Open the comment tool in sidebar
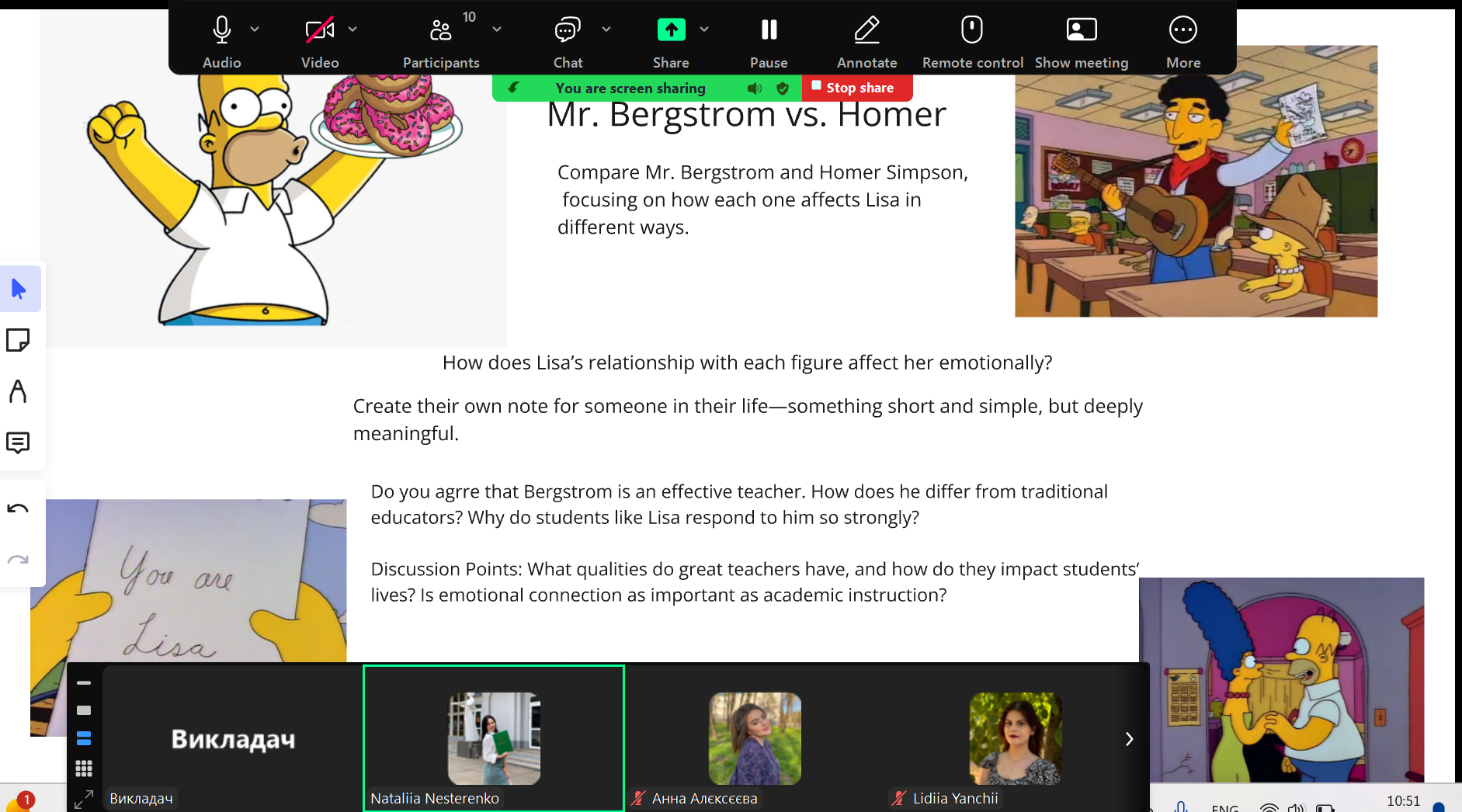1462x812 pixels. click(x=18, y=442)
